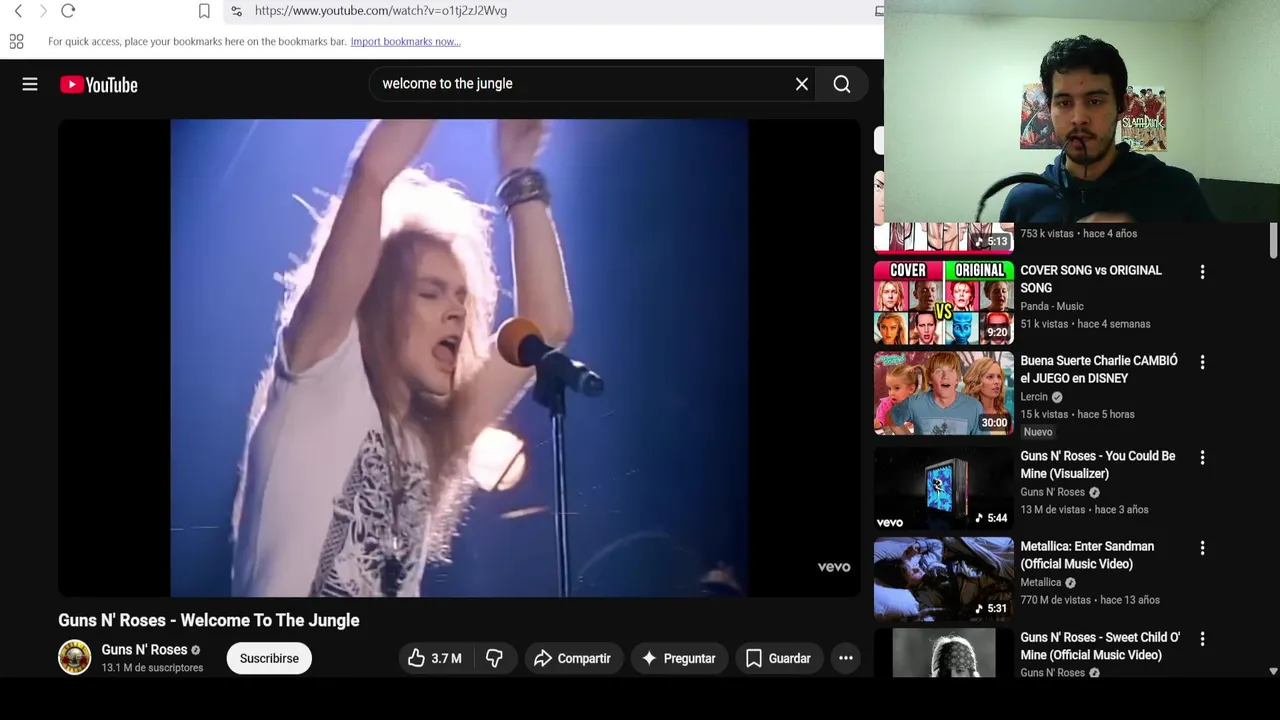Click '753 k vistas · hace 4 años' text
The height and width of the screenshot is (720, 1280).
coord(1078,234)
